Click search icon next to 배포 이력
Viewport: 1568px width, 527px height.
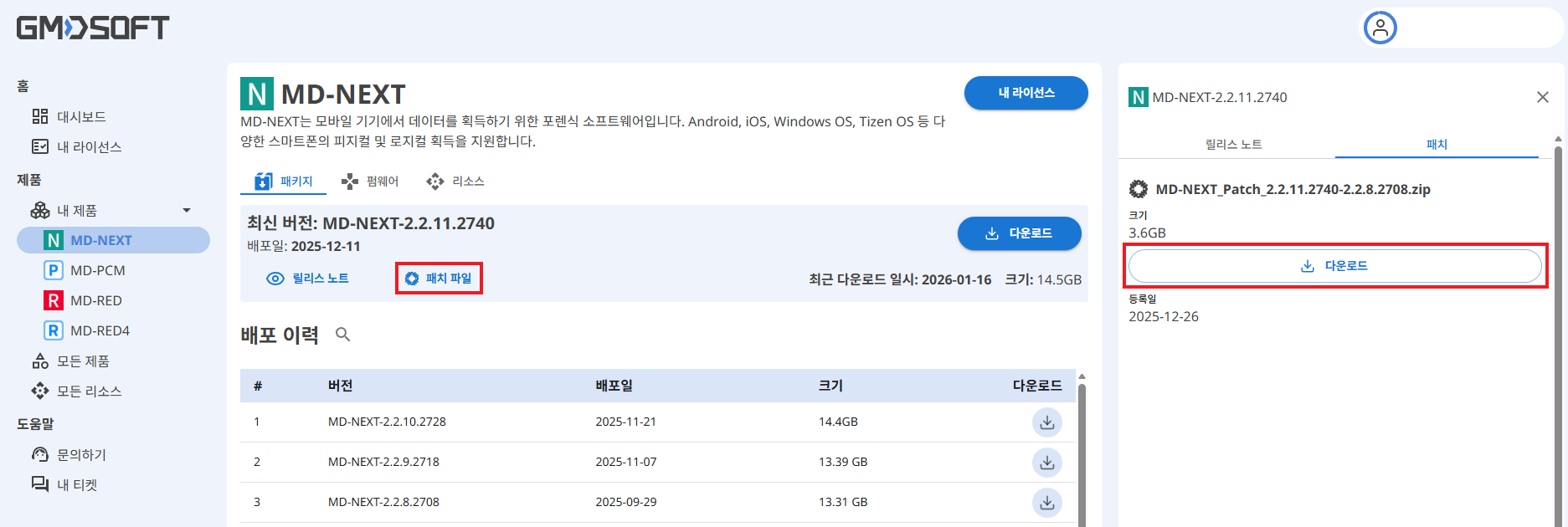tap(342, 335)
